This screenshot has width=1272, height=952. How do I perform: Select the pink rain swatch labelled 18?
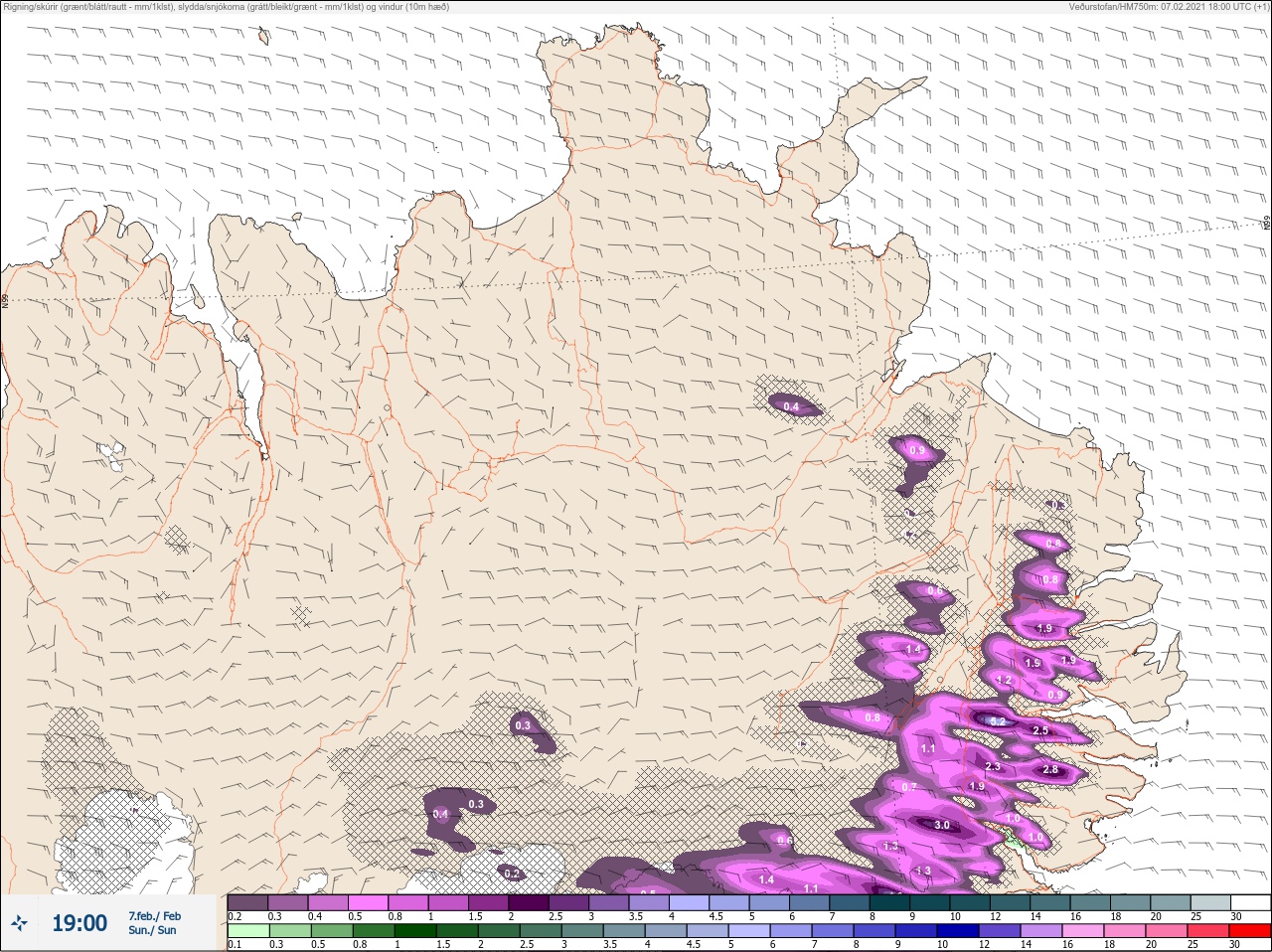(1124, 932)
